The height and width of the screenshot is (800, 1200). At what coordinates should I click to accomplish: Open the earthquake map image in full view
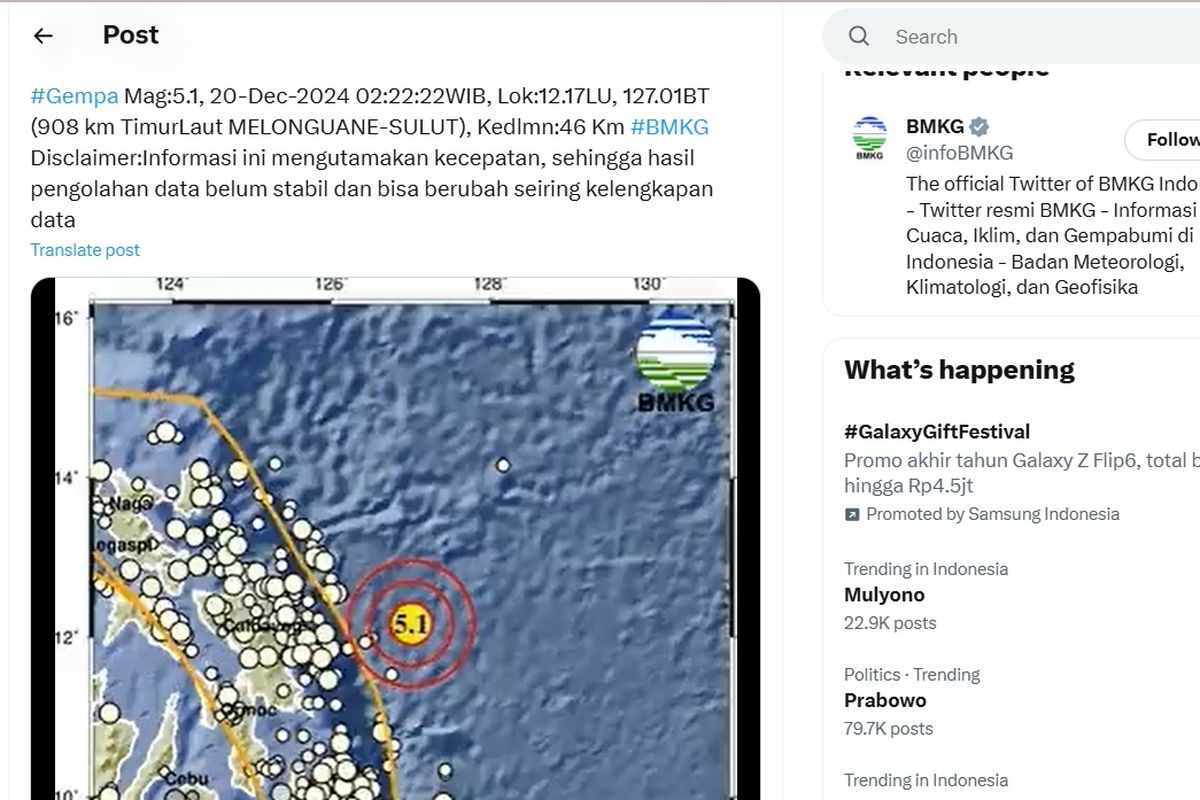coord(390,540)
